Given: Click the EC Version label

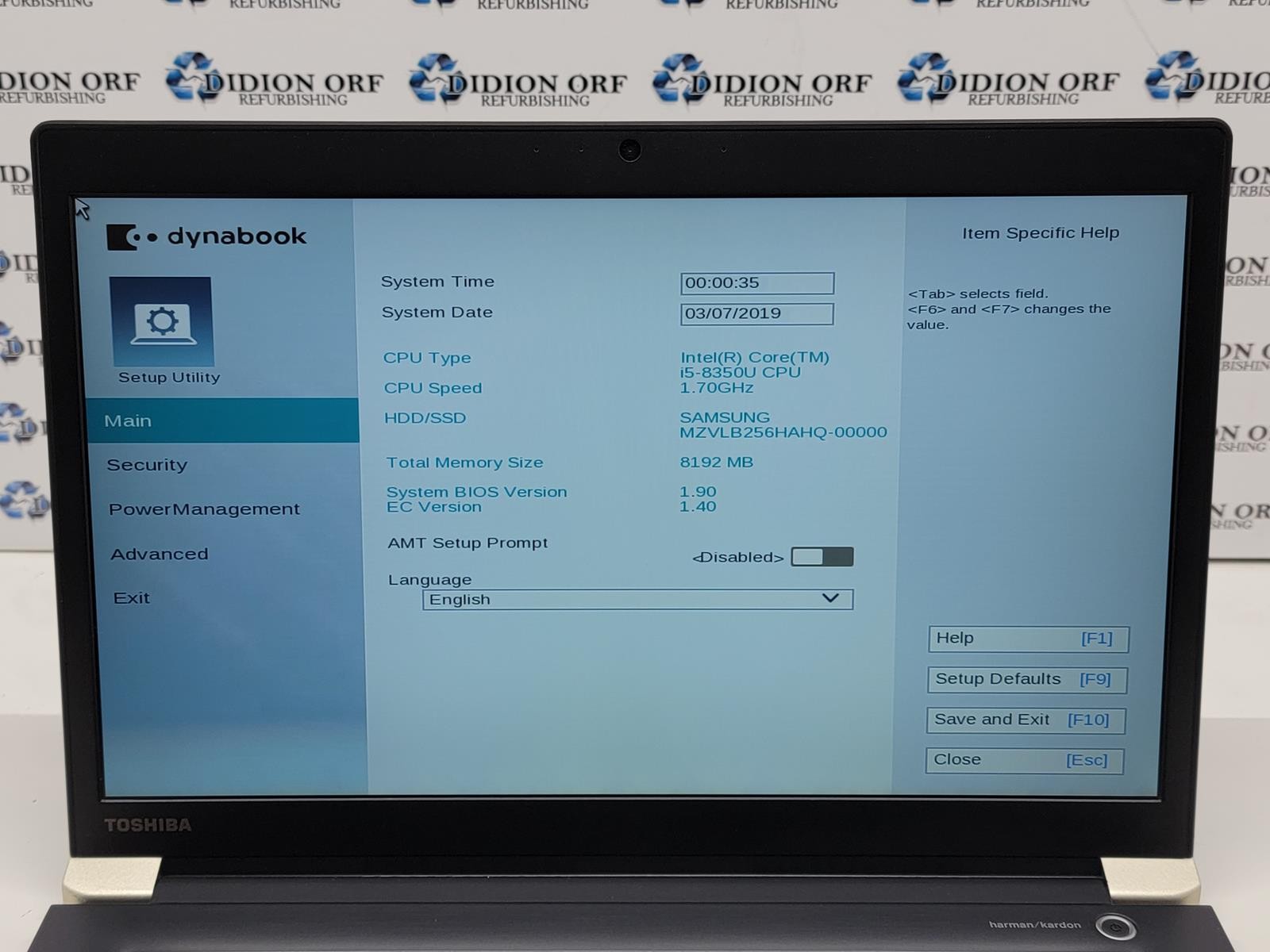Looking at the screenshot, I should click(x=434, y=507).
